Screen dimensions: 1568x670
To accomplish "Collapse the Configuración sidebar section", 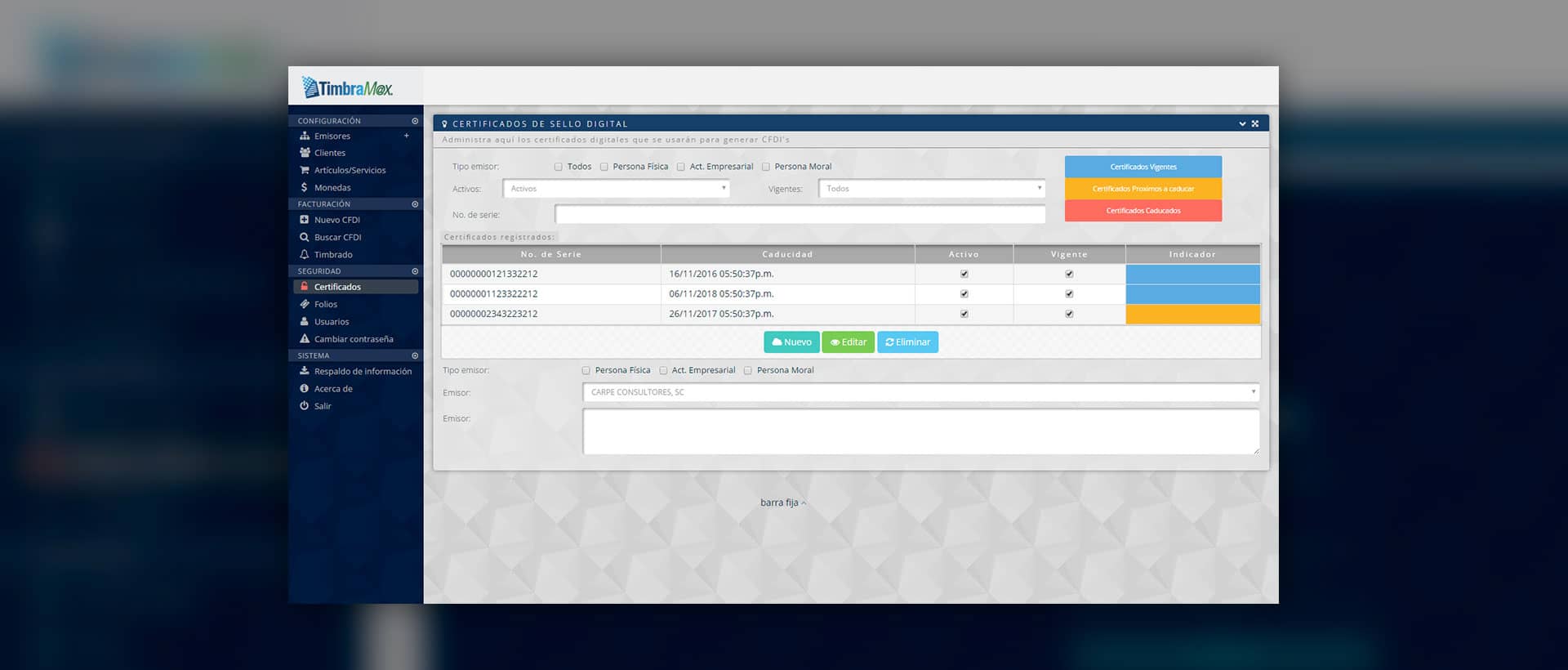I will click(415, 121).
